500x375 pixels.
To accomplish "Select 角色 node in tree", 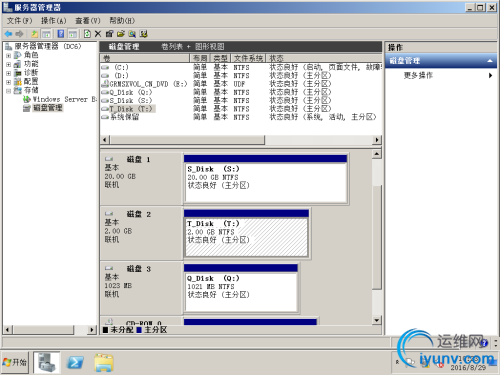I will 31,55.
